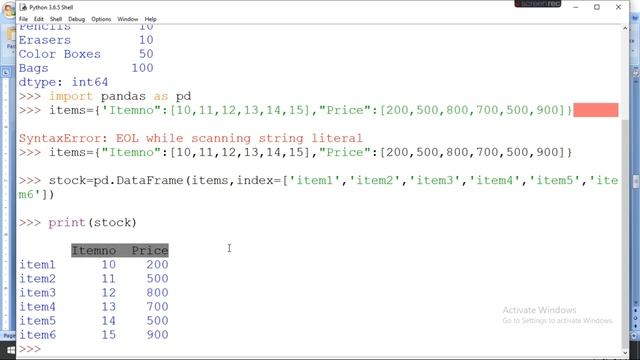Click the highlighted Itemno Price header

tap(120, 250)
